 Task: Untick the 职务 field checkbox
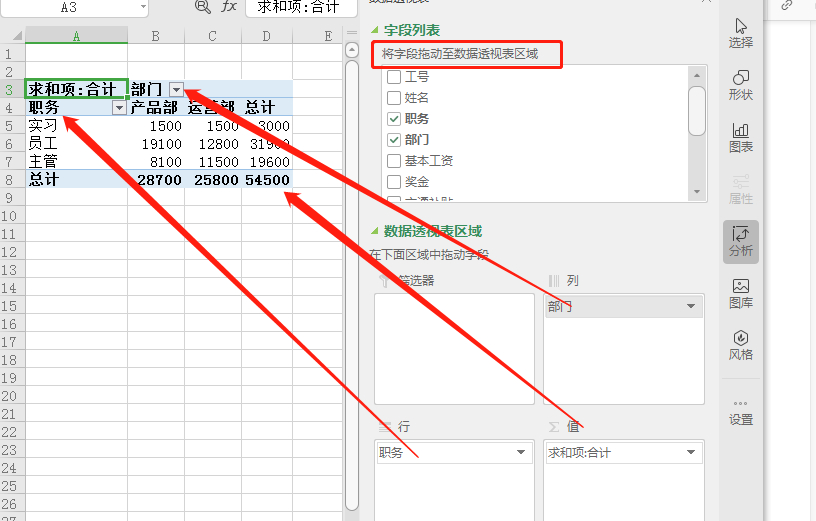pos(394,119)
